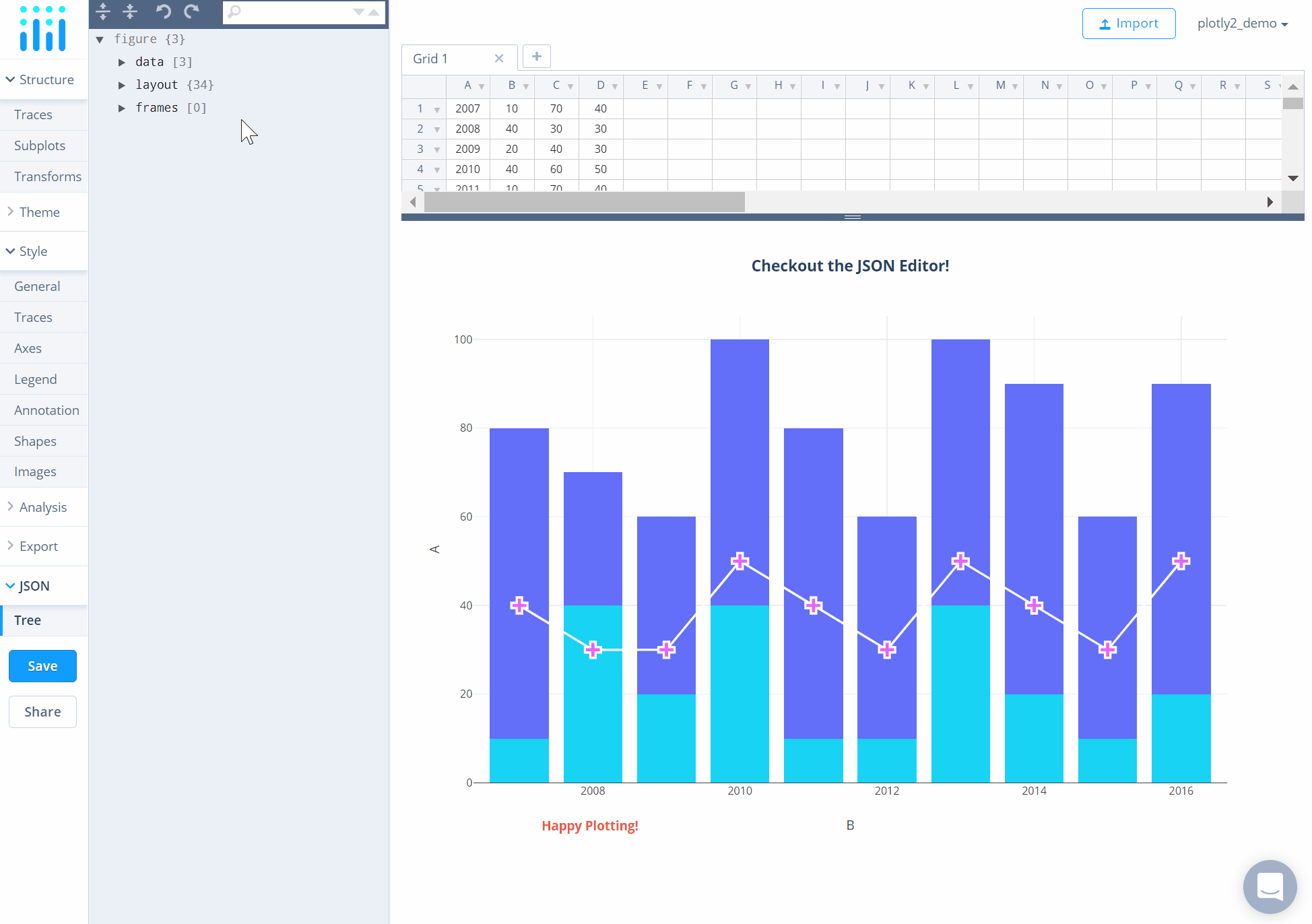Screen dimensions: 1312x924
Task: Add a new grid tab with plus
Action: 537,57
